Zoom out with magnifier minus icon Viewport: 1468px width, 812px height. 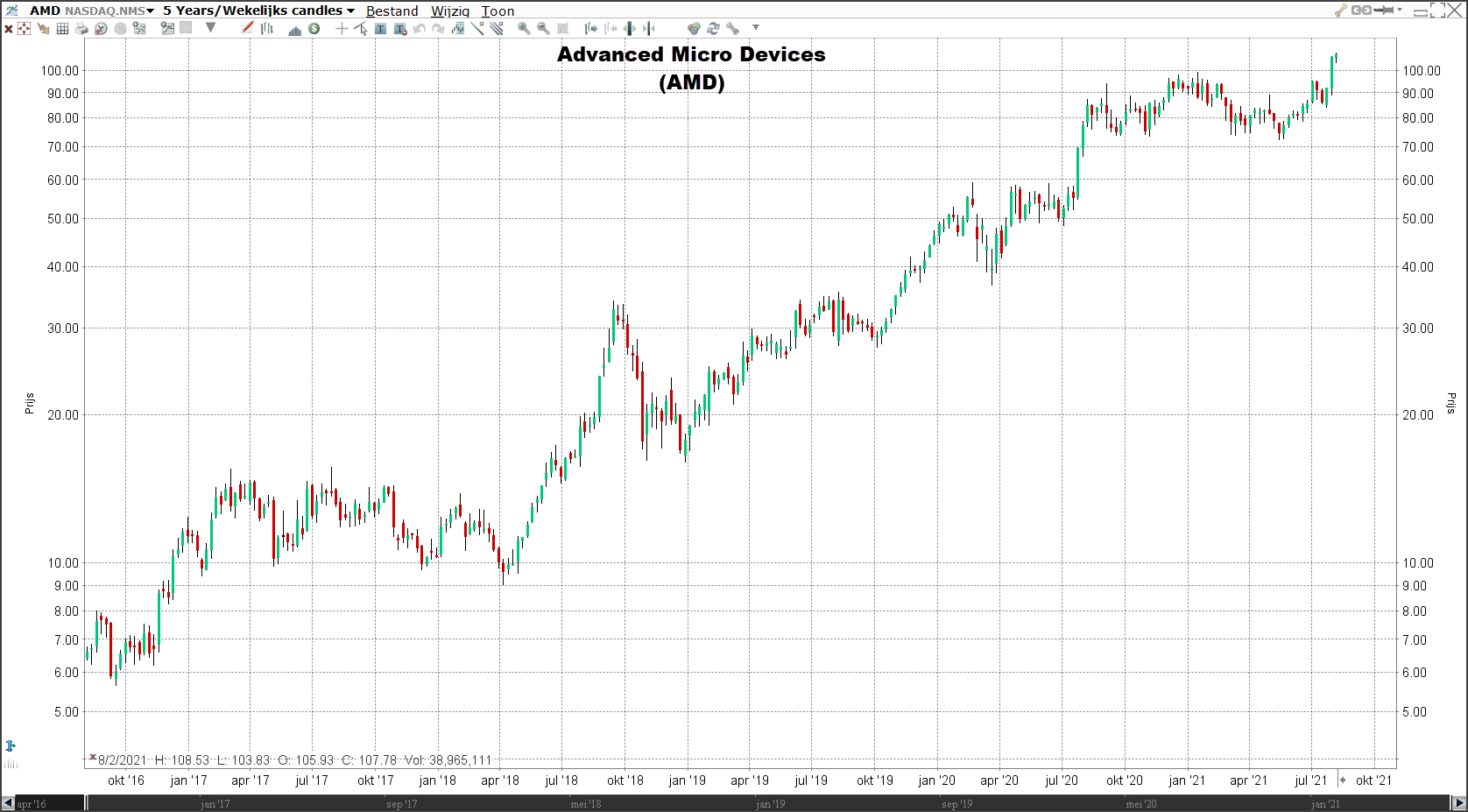pos(543,29)
